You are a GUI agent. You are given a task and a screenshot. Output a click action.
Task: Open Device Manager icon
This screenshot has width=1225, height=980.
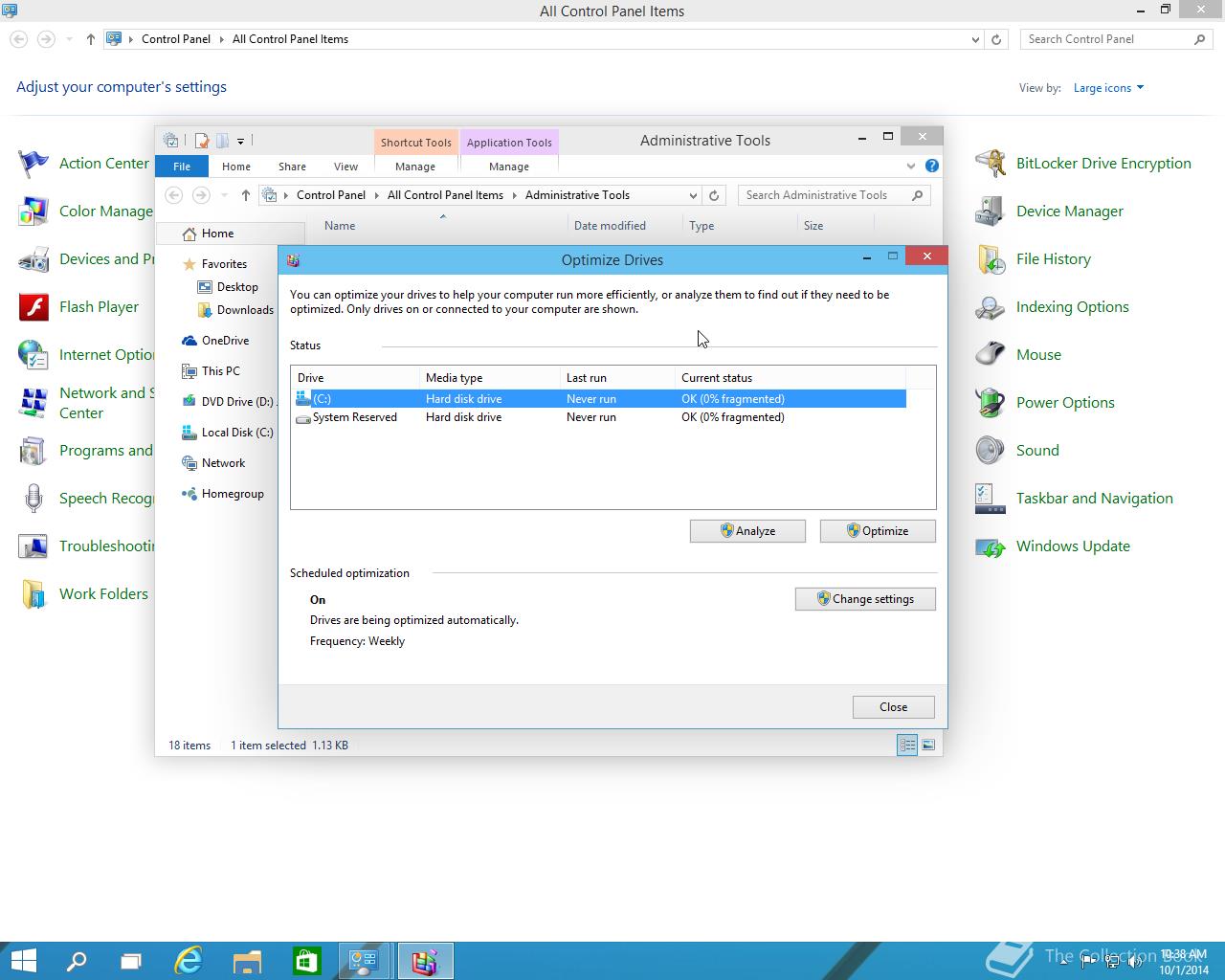(991, 212)
